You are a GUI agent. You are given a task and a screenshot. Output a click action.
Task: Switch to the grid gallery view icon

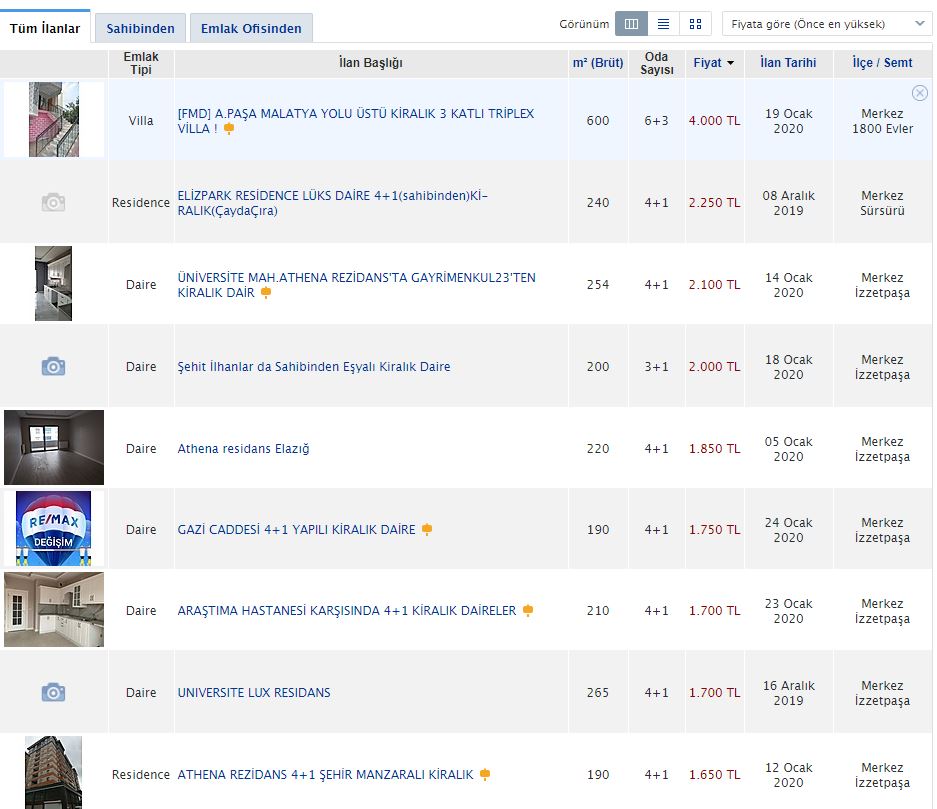click(x=695, y=24)
